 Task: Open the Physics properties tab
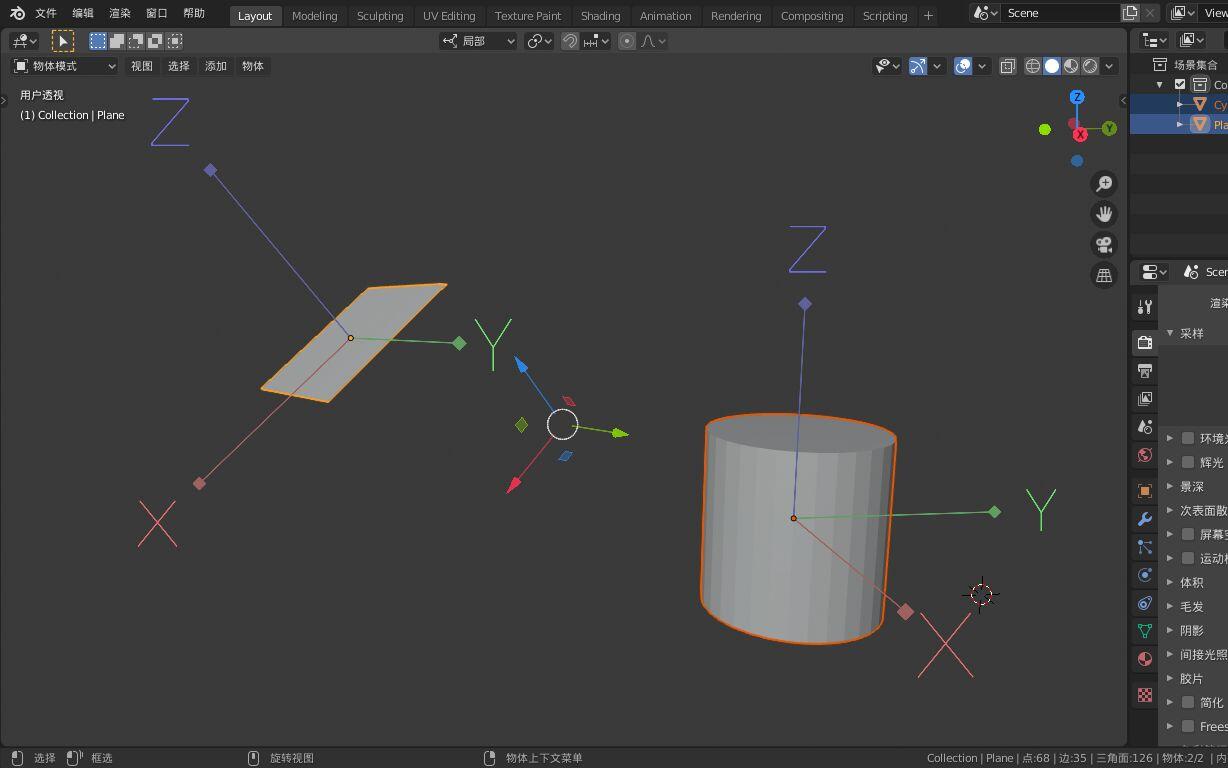click(1145, 575)
